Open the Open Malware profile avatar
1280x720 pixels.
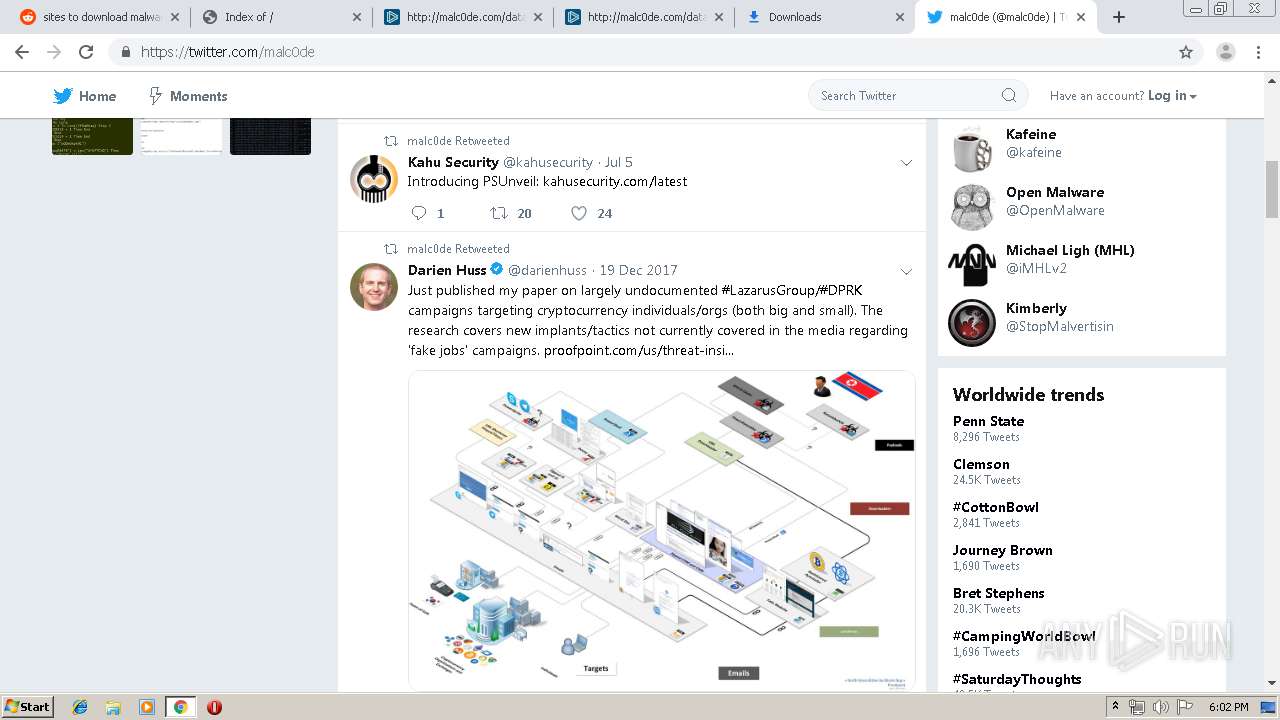(972, 208)
